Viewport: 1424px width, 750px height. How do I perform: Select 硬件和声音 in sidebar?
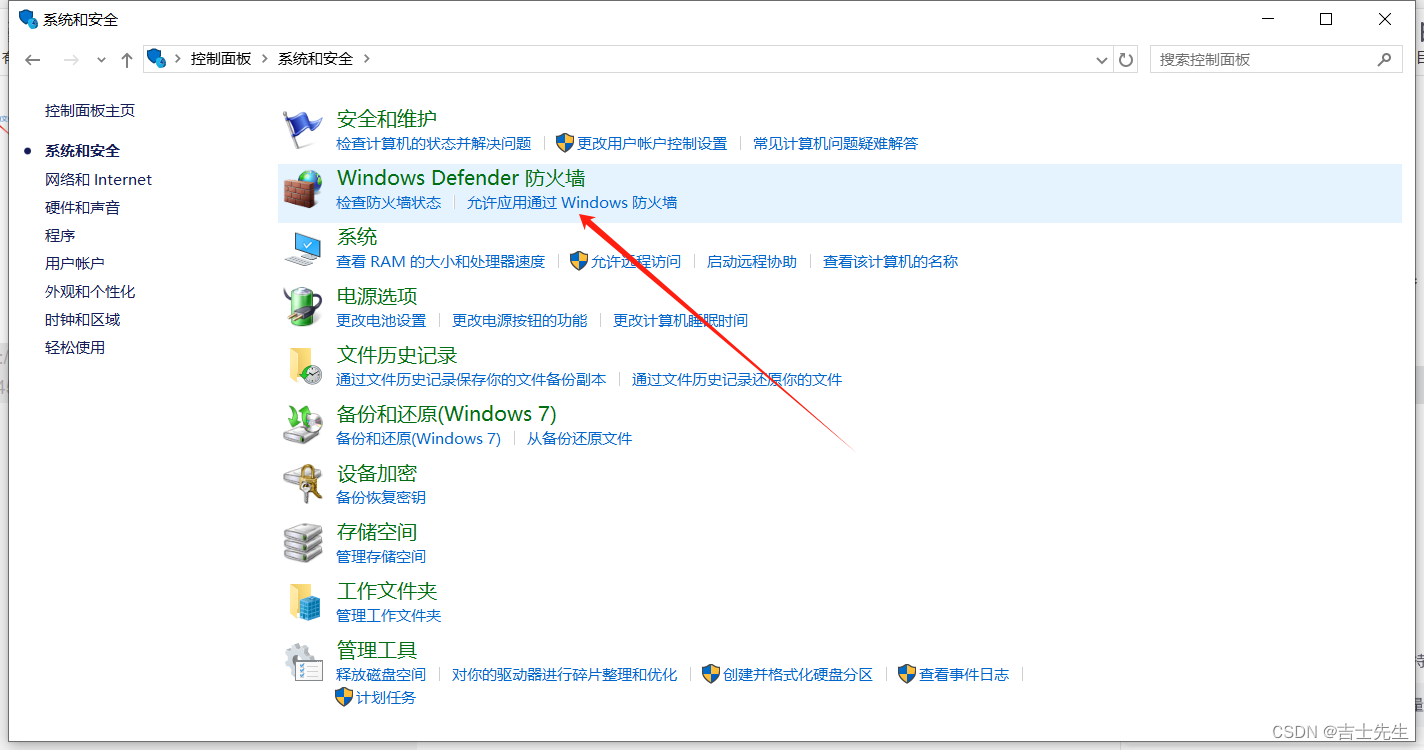point(82,207)
